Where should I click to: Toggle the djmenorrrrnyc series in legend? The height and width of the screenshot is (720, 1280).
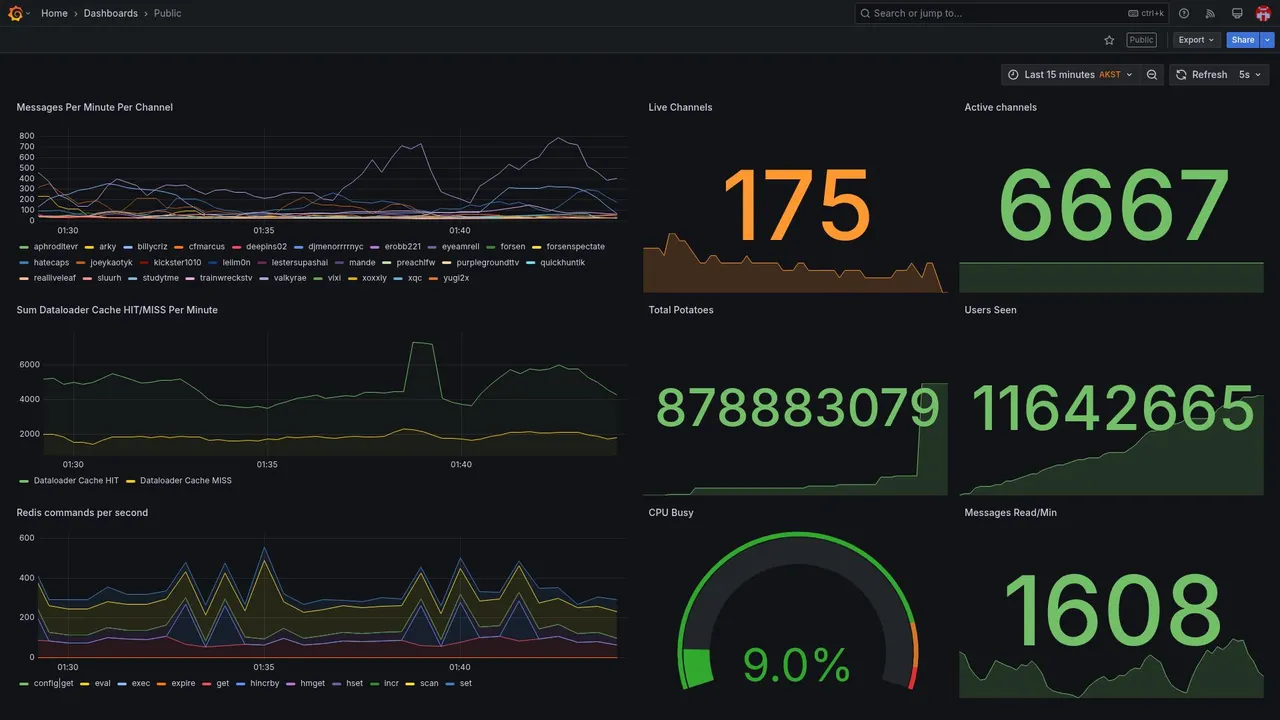coord(336,247)
